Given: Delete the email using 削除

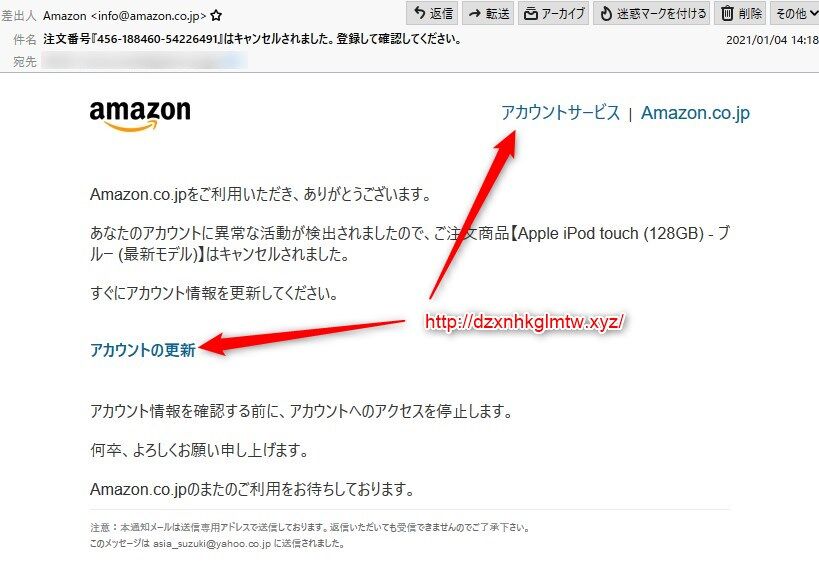Looking at the screenshot, I should click(741, 13).
